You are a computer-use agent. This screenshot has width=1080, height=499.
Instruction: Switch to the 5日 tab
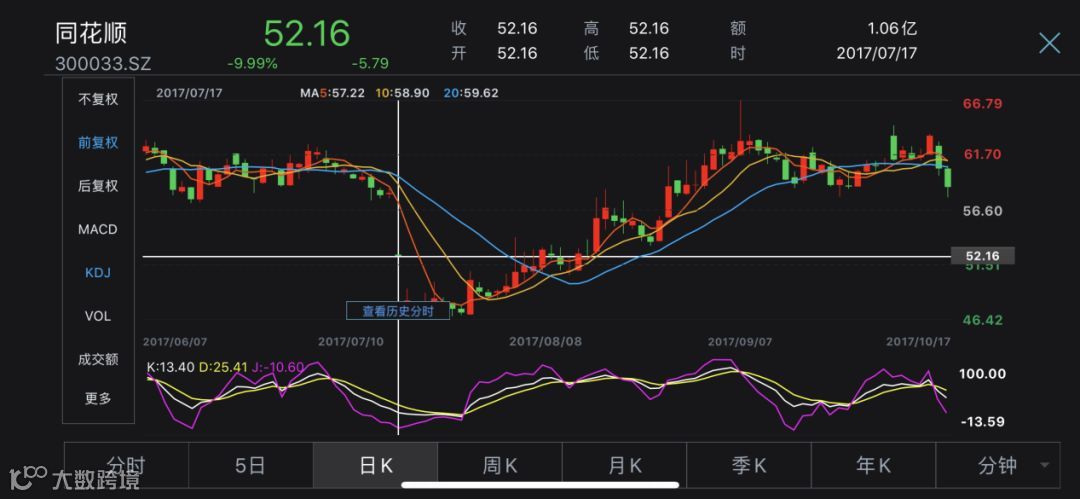(x=251, y=466)
